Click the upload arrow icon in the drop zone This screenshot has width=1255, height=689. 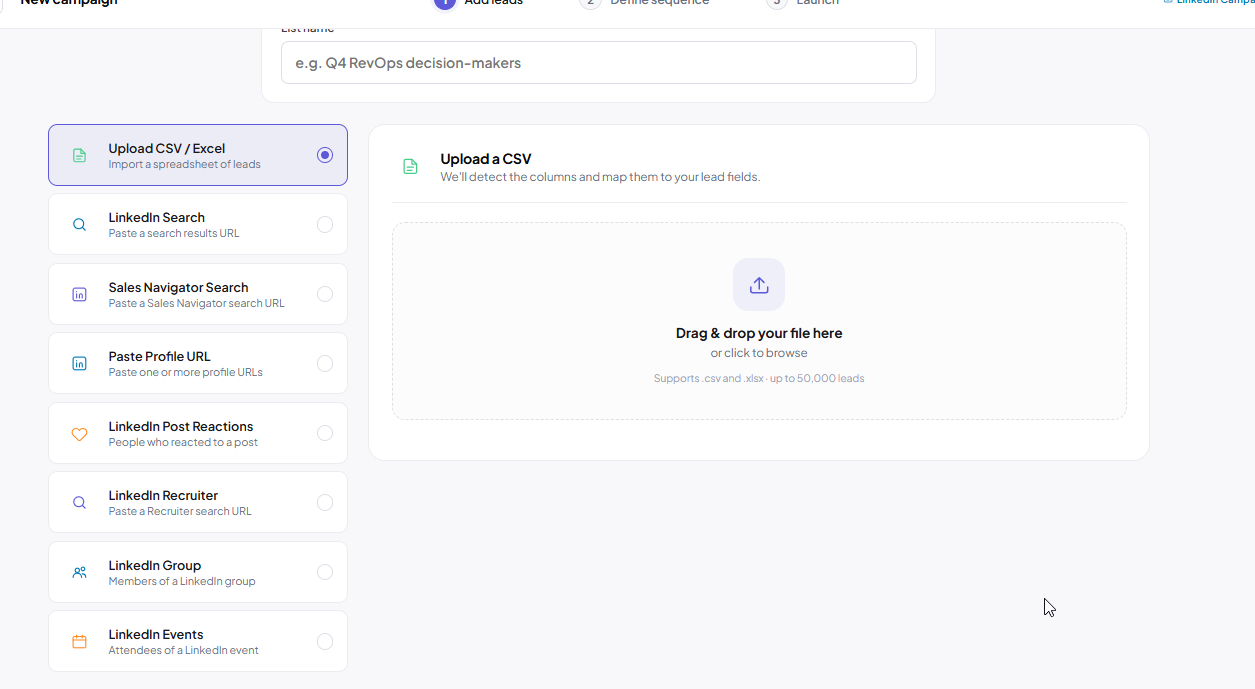(x=759, y=285)
